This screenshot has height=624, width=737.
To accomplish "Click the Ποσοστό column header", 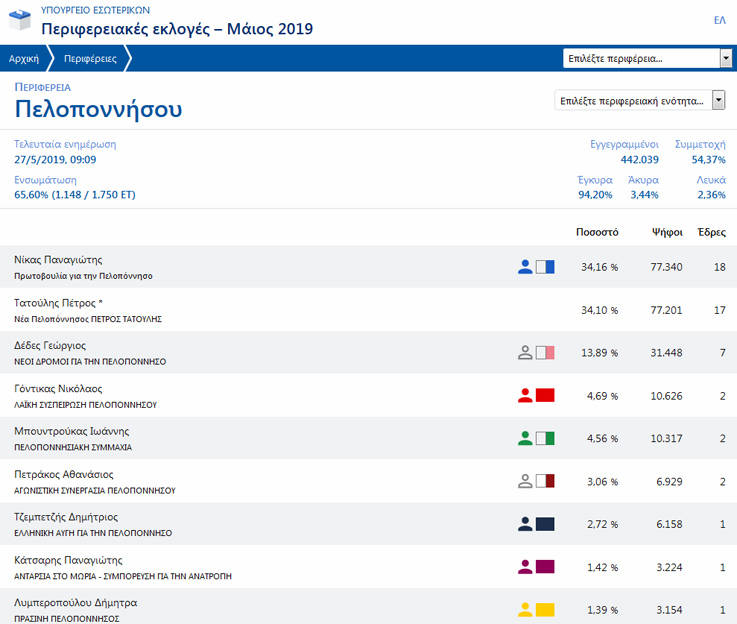I will pos(597,232).
